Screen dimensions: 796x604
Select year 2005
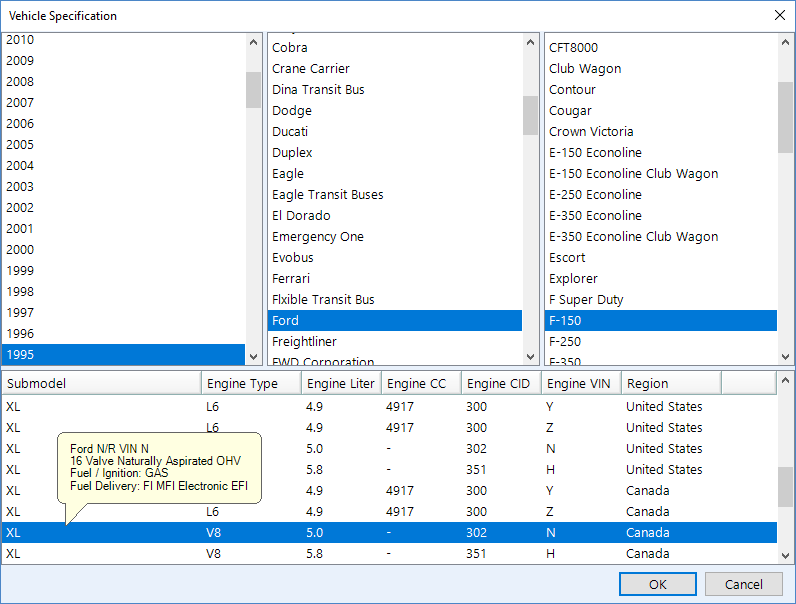point(123,145)
